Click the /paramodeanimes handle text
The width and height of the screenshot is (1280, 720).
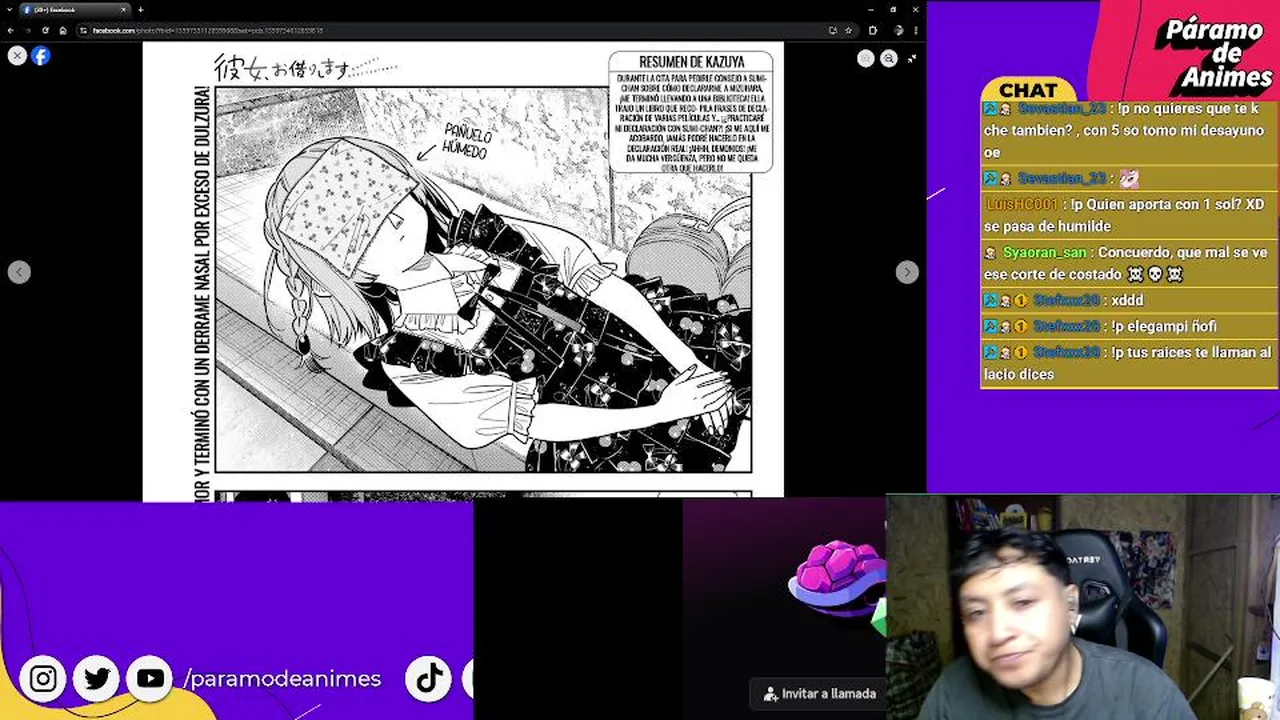[x=283, y=679]
